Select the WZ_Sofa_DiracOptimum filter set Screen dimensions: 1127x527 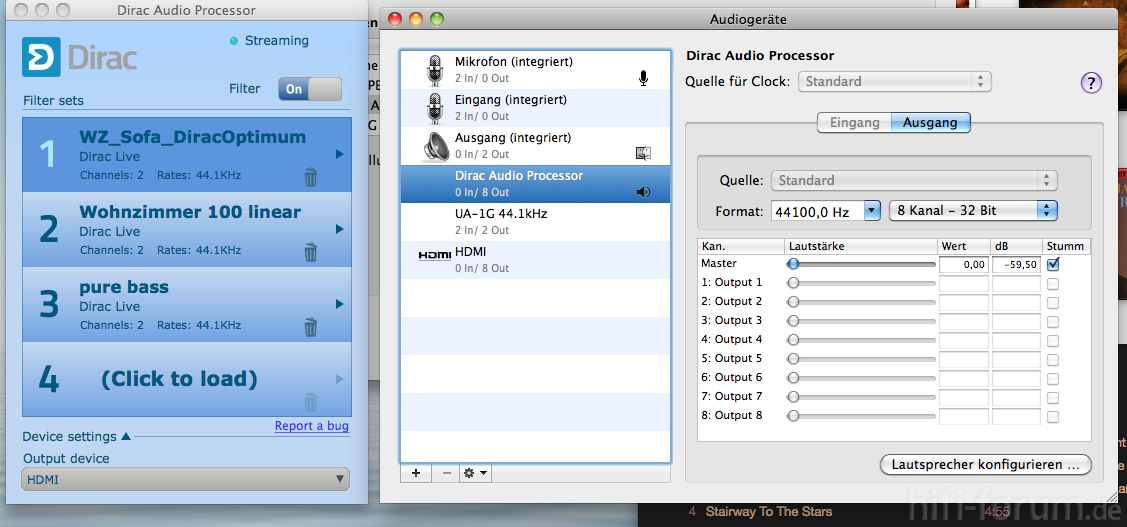tap(186, 155)
